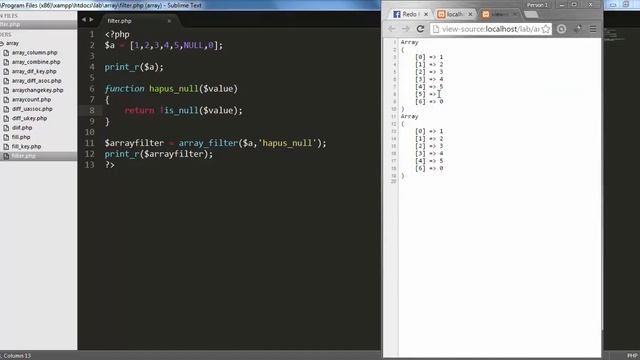Switch to the third Chrome tab
640x360 pixels.
pyautogui.click(x=499, y=14)
